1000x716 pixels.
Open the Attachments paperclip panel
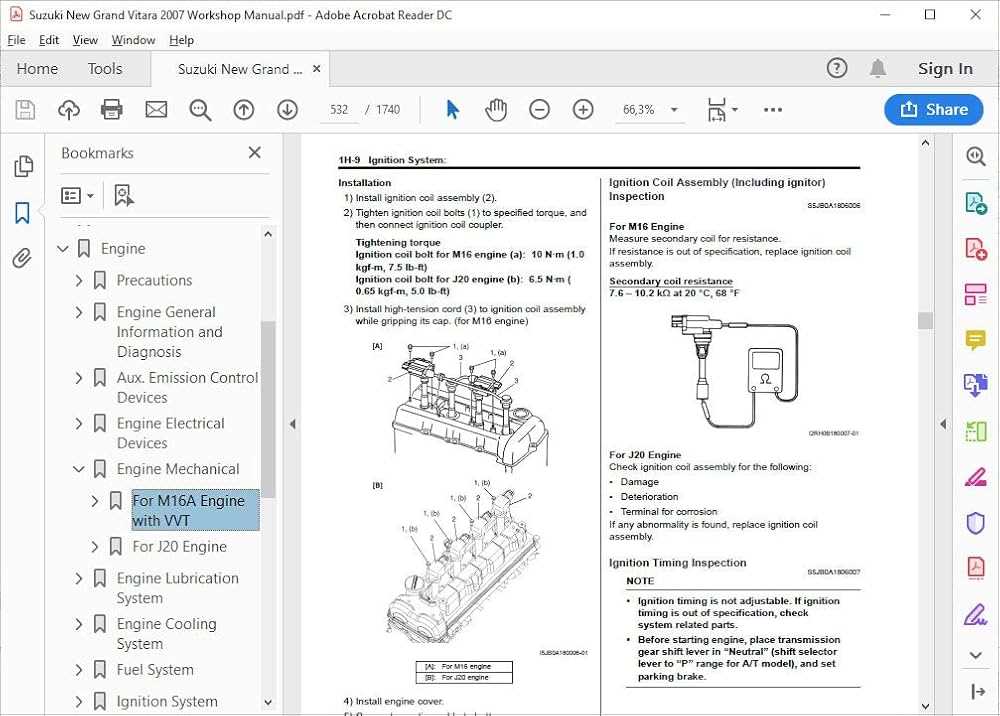(22, 258)
